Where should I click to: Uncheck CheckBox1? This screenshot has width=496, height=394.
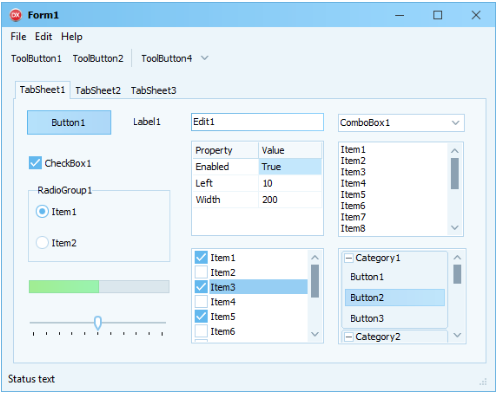[35, 163]
